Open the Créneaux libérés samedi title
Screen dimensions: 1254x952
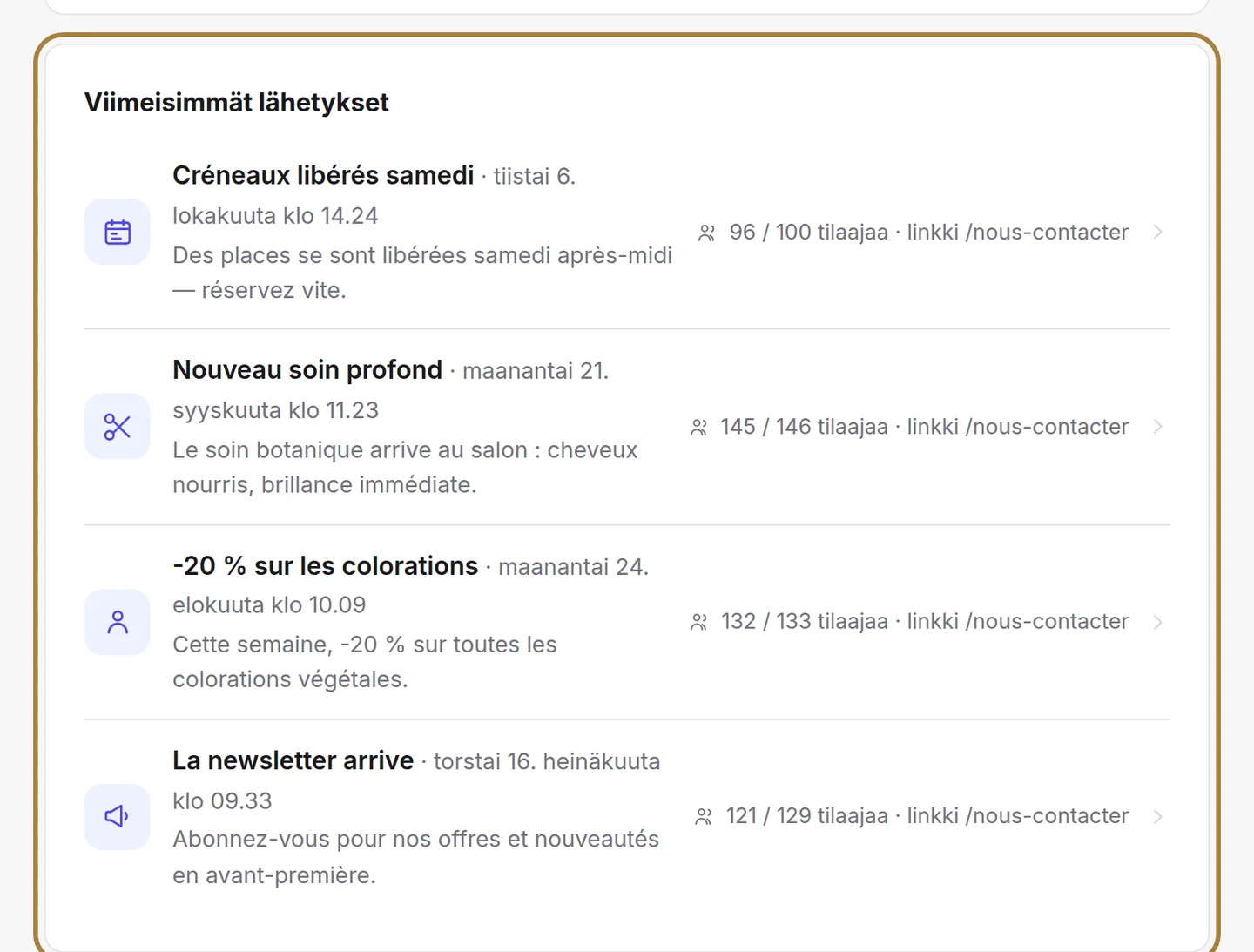point(323,175)
